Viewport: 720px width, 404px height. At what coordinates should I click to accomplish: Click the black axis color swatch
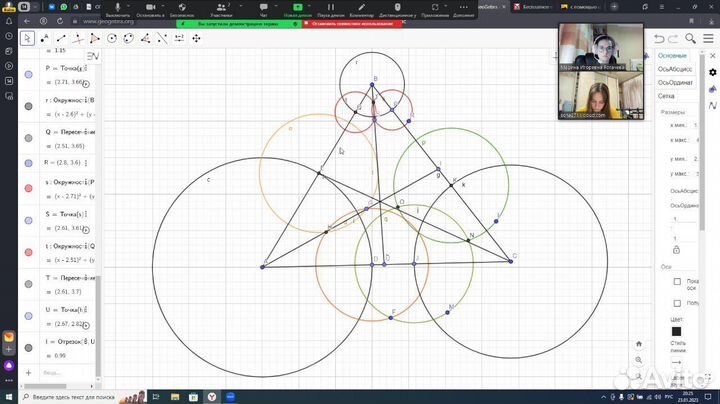677,331
